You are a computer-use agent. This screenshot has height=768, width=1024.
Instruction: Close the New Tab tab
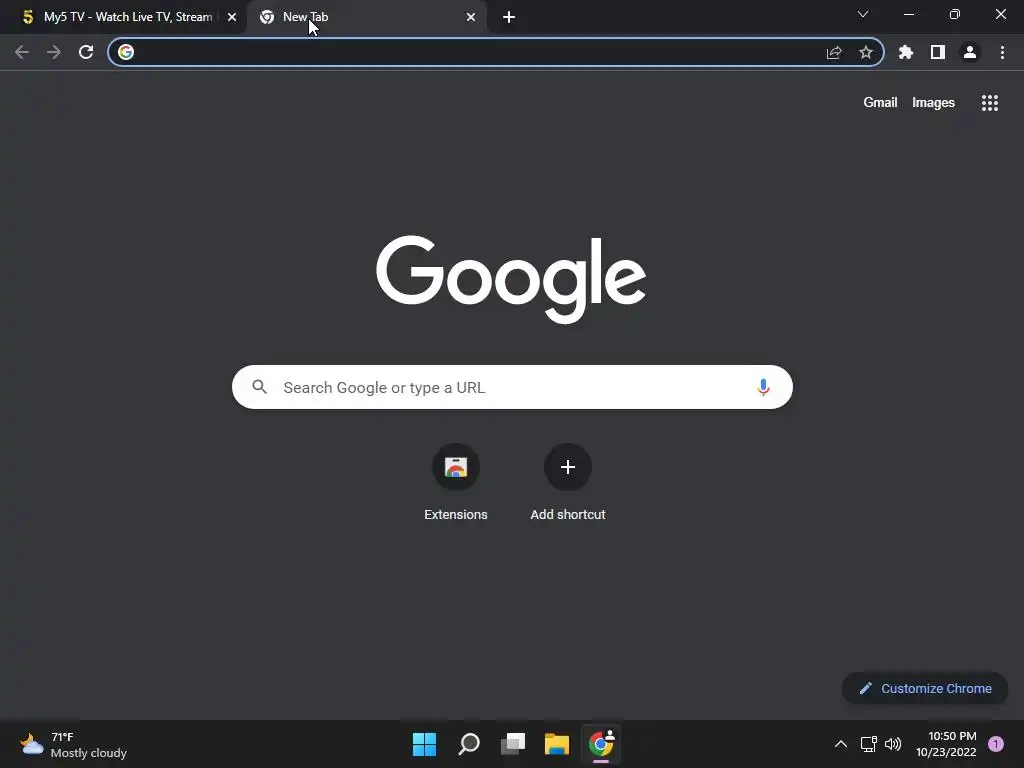tap(471, 17)
